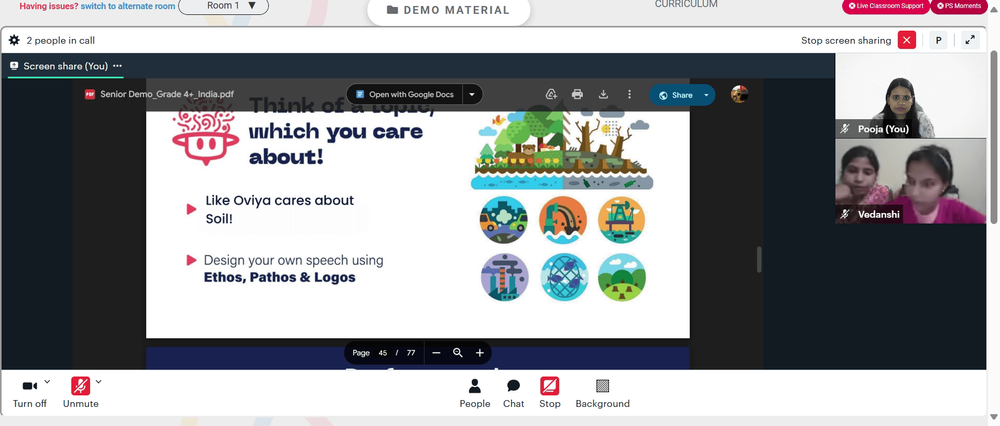Click the fishing net circle icon
The image size is (1000, 426).
pos(564,277)
